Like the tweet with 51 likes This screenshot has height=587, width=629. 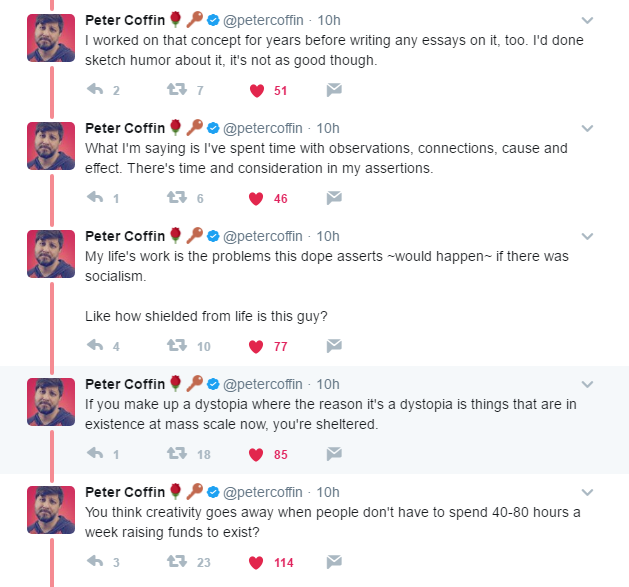coord(256,91)
